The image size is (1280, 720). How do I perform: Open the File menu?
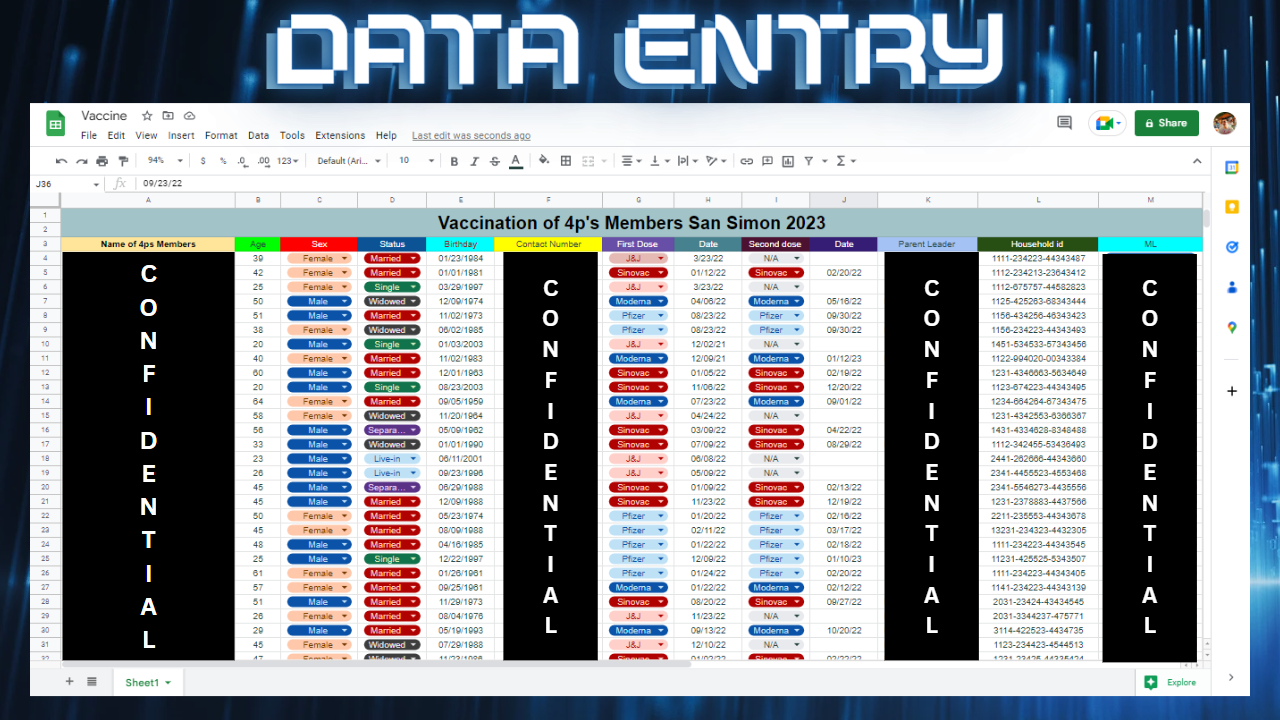[89, 136]
